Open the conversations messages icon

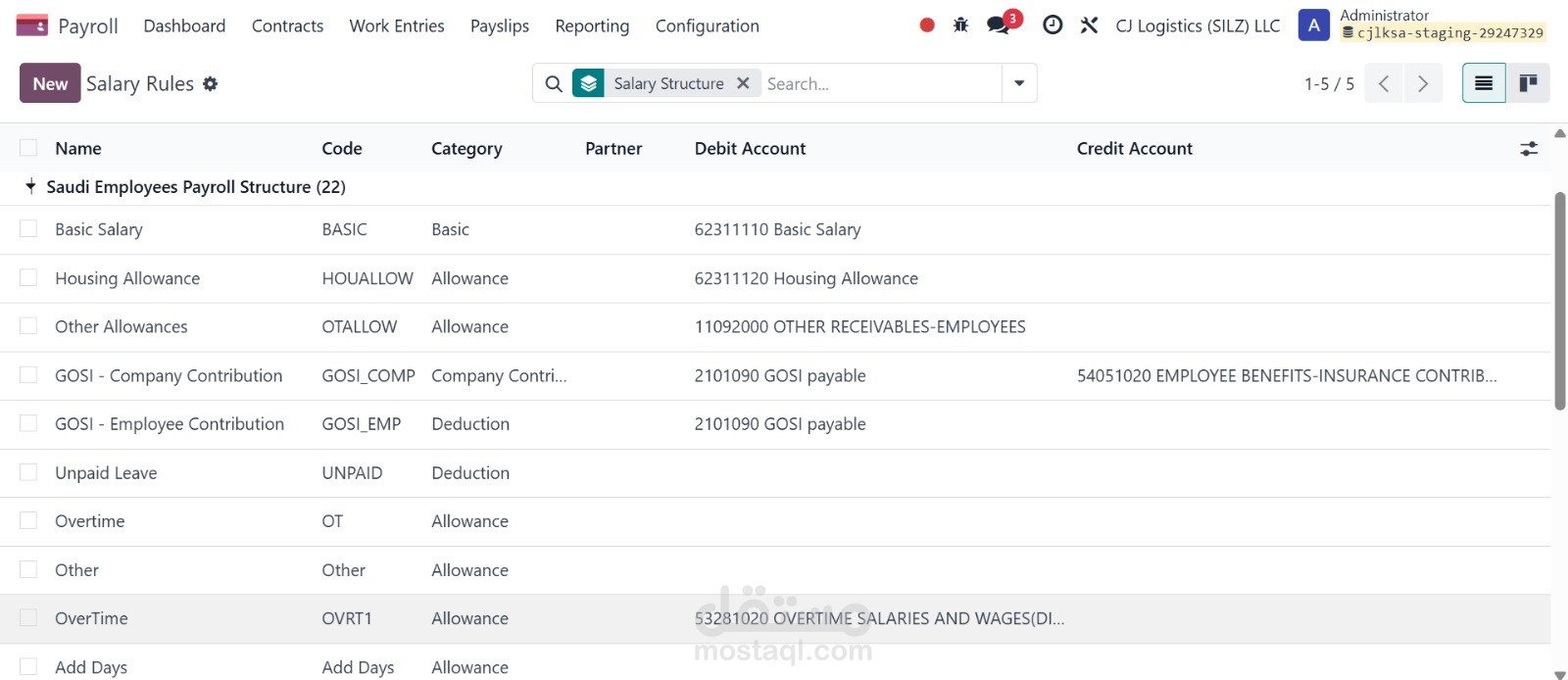pos(999,25)
